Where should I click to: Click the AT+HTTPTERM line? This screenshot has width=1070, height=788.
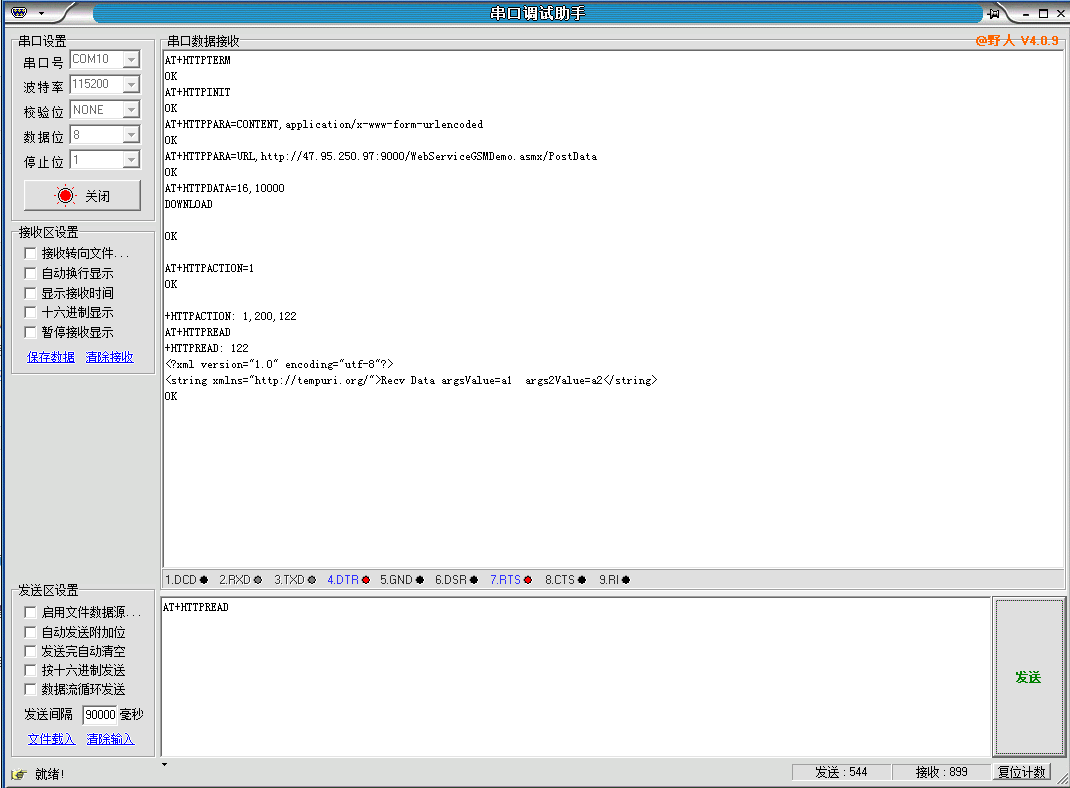coord(197,60)
